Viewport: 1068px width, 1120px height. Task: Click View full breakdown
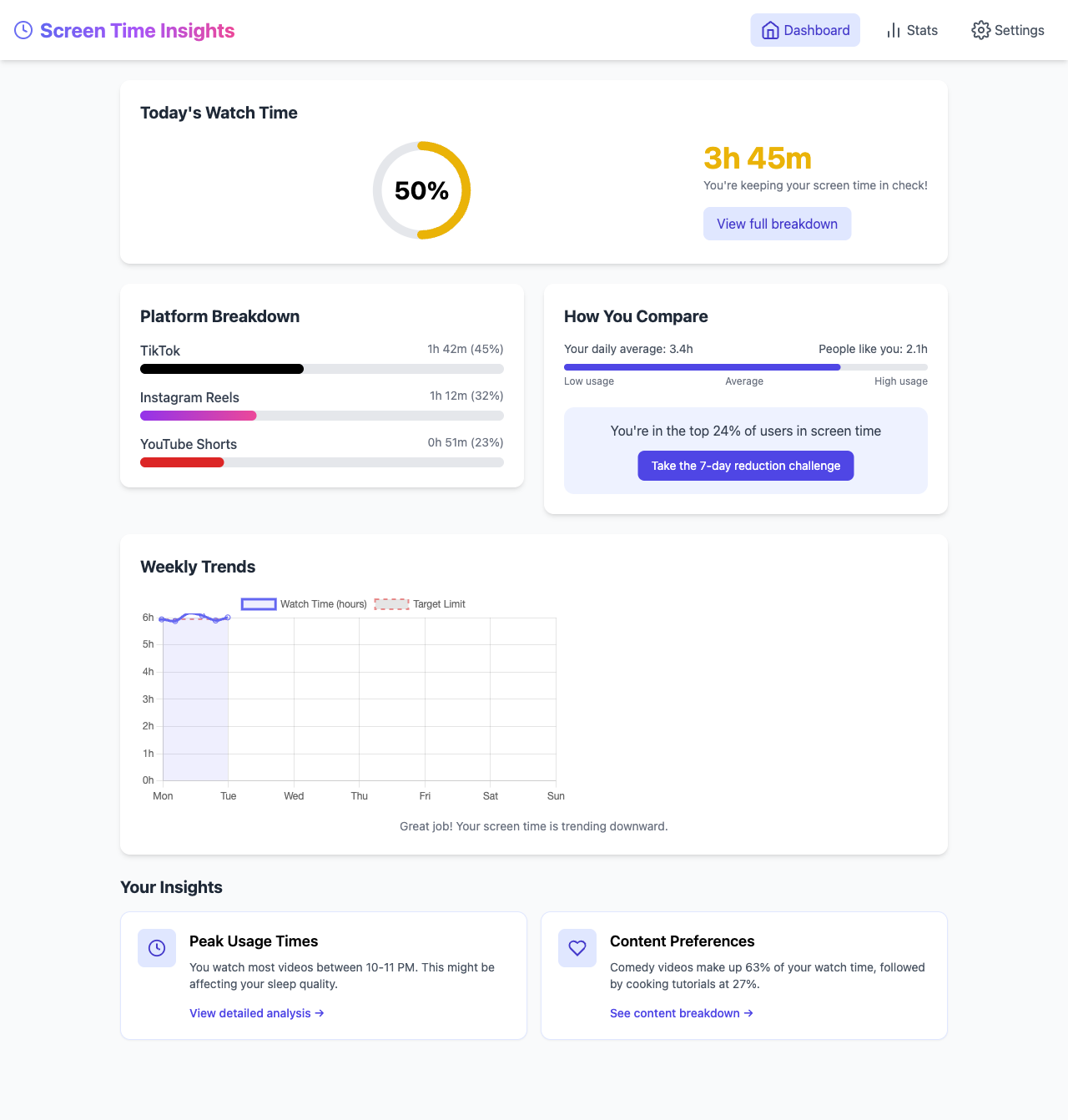777,223
